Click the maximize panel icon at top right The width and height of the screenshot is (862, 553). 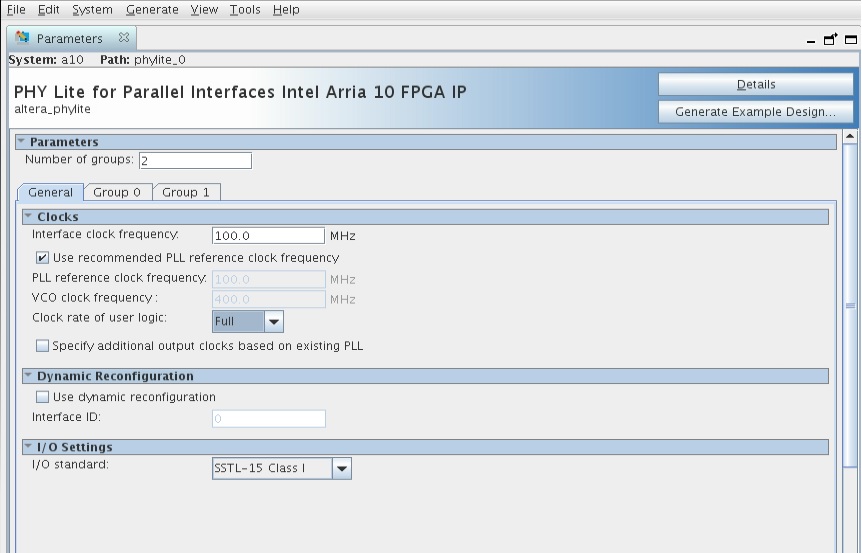tap(851, 39)
